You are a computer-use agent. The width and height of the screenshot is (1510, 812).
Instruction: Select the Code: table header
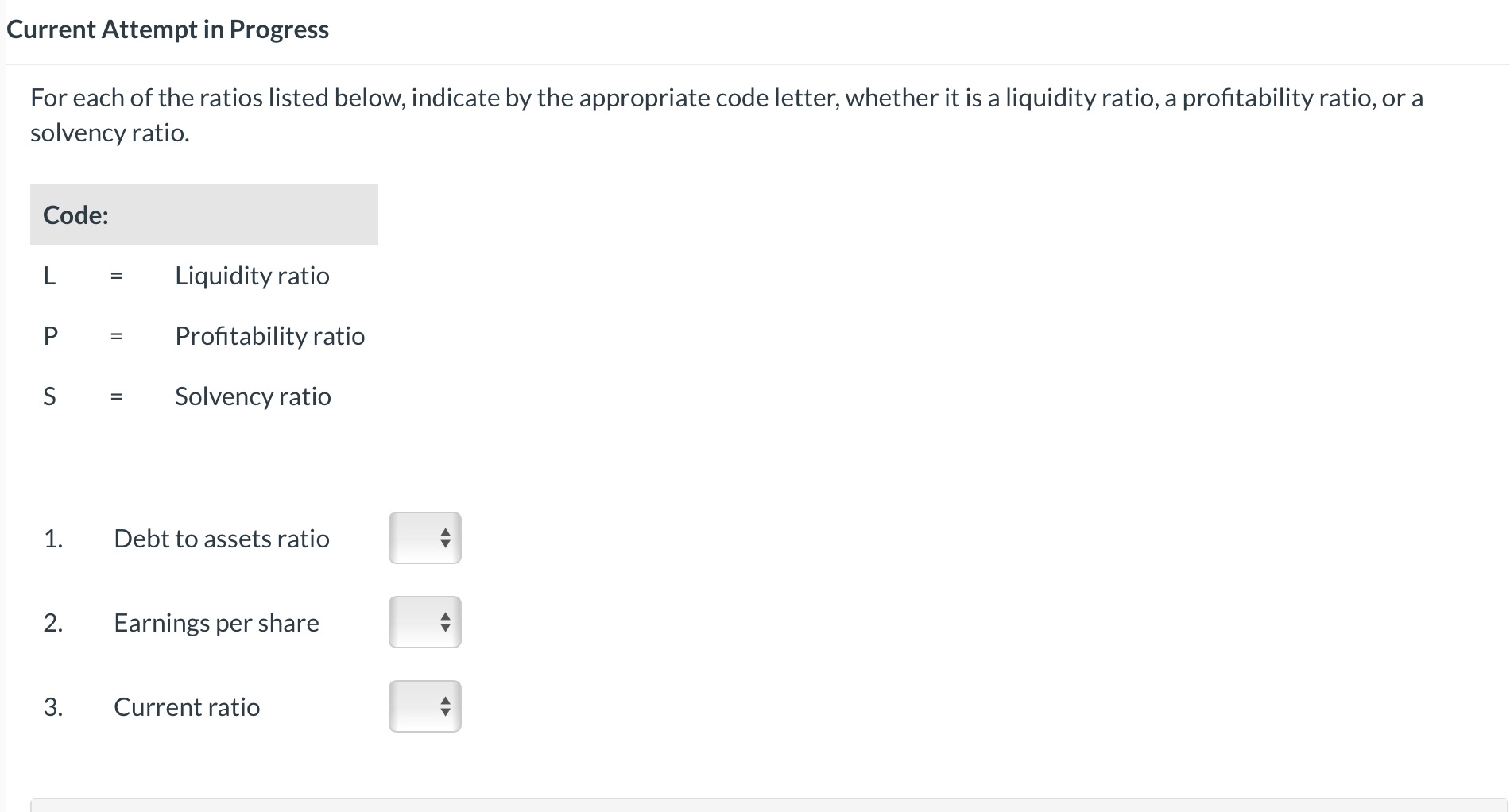point(75,215)
